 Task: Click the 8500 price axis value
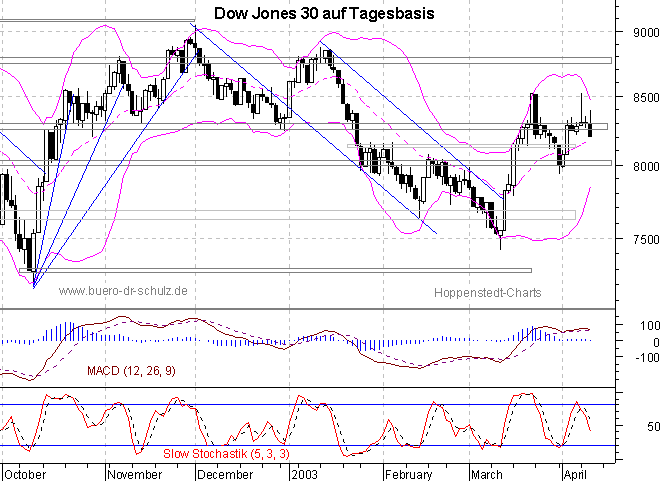[647, 98]
